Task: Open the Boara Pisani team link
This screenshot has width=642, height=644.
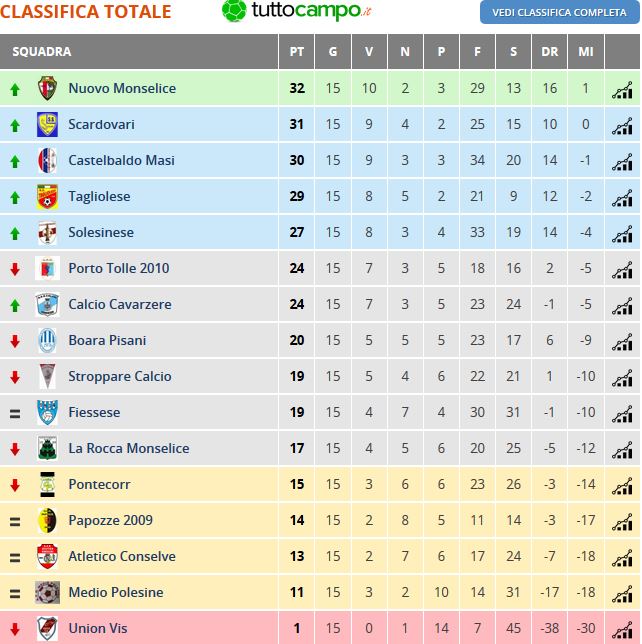Action: click(107, 340)
